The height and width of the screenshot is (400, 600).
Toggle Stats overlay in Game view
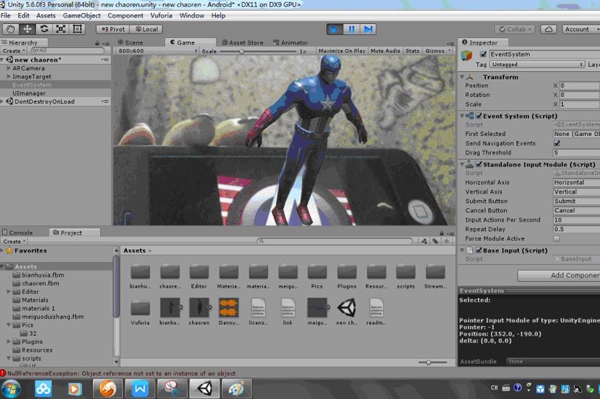click(412, 51)
